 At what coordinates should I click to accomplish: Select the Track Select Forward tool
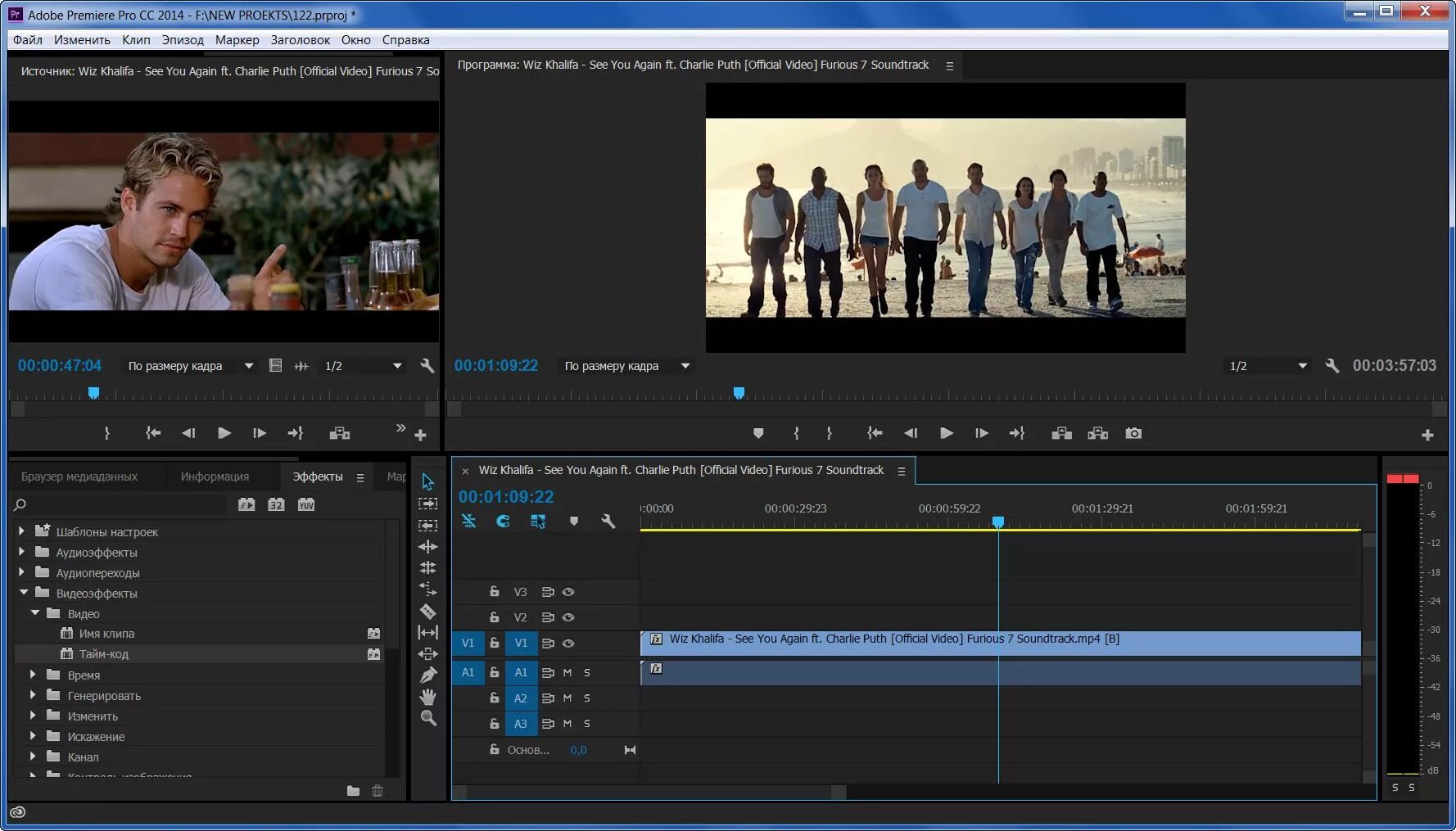tap(427, 504)
